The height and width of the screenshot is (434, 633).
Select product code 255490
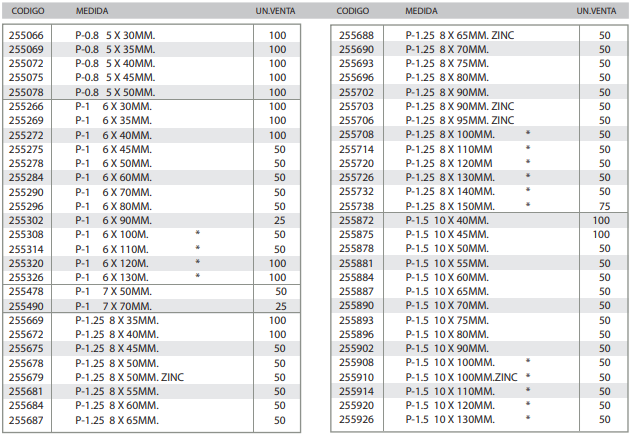[x=26, y=305]
